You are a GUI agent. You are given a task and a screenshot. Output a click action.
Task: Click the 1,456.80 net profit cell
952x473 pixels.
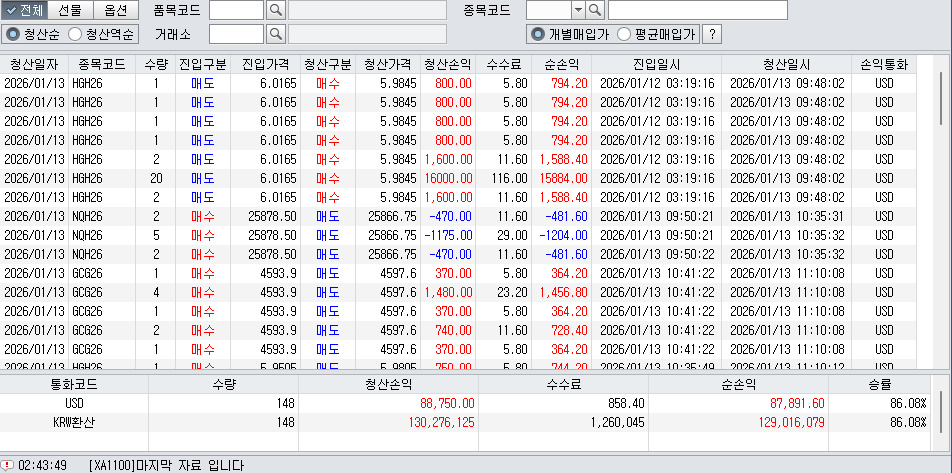tap(562, 293)
